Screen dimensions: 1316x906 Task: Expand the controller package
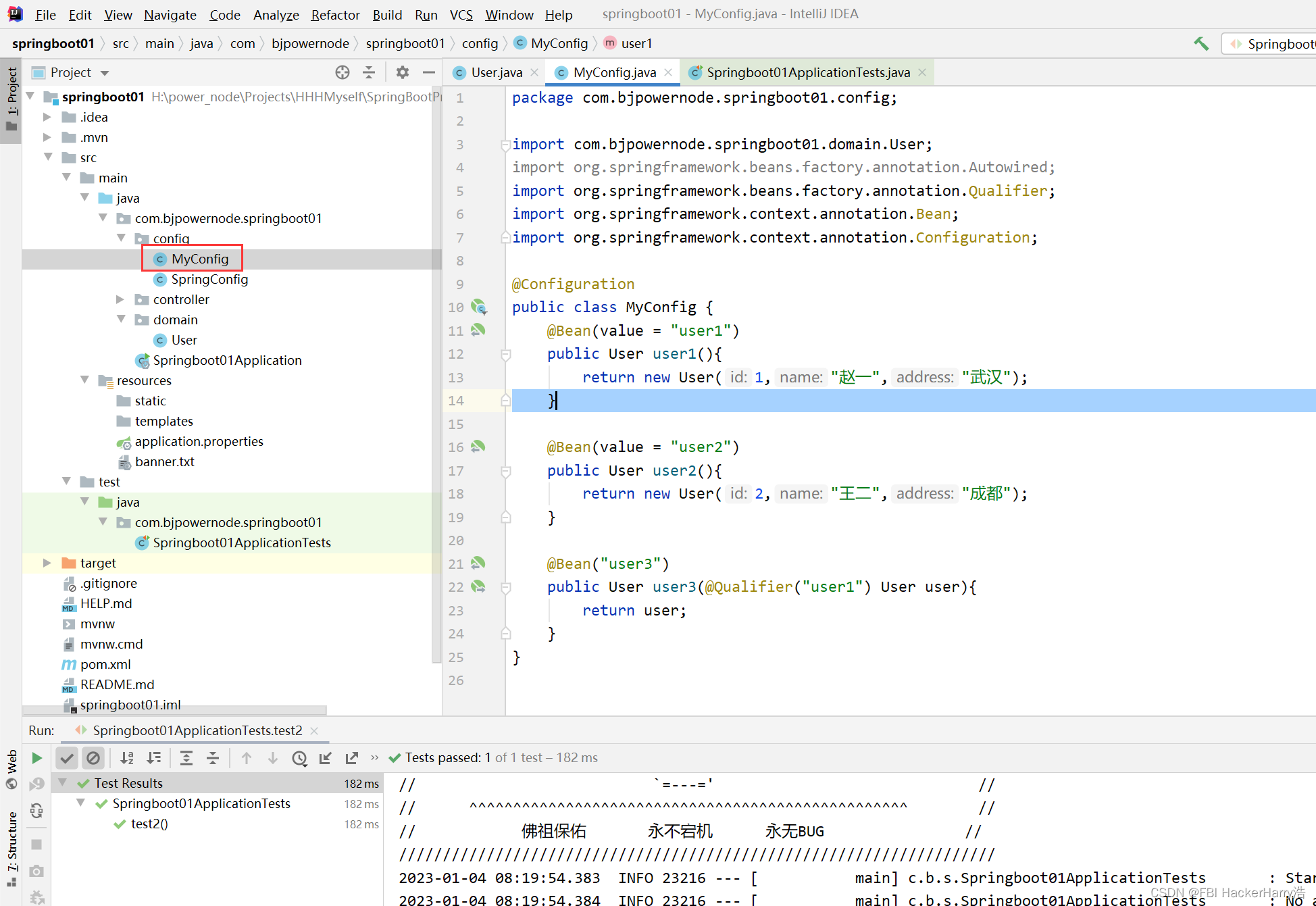(120, 299)
